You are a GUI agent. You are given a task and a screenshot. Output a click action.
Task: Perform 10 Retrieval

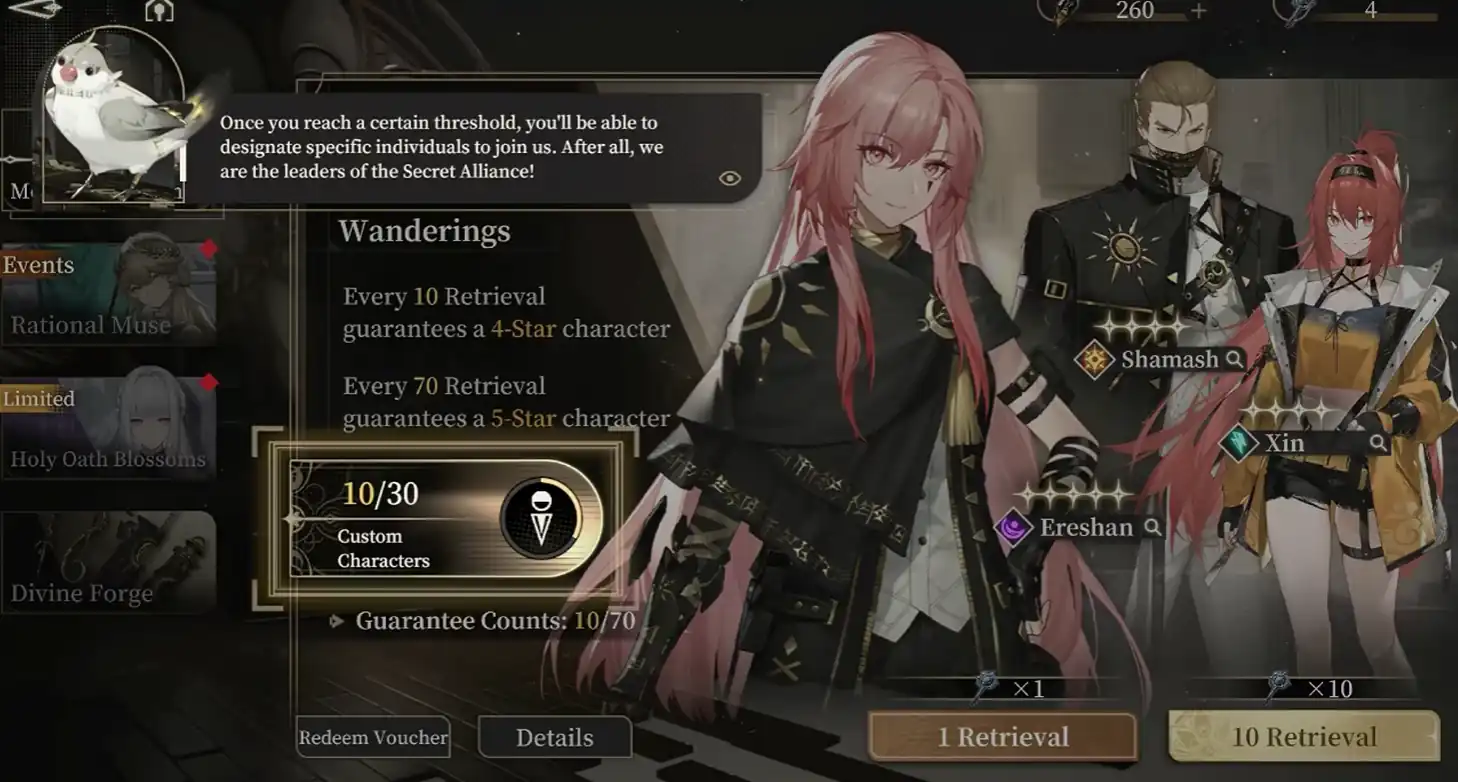pyautogui.click(x=1304, y=737)
